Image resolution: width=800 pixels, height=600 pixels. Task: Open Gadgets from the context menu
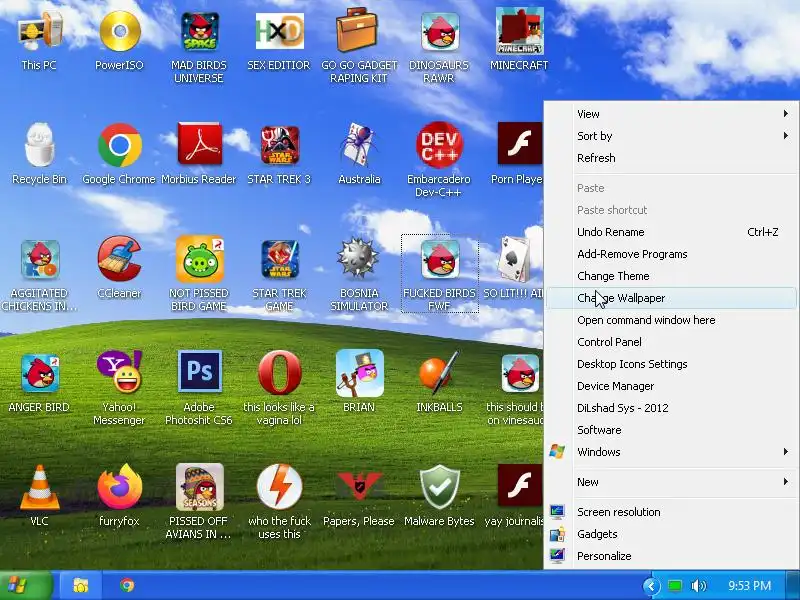pos(671,534)
